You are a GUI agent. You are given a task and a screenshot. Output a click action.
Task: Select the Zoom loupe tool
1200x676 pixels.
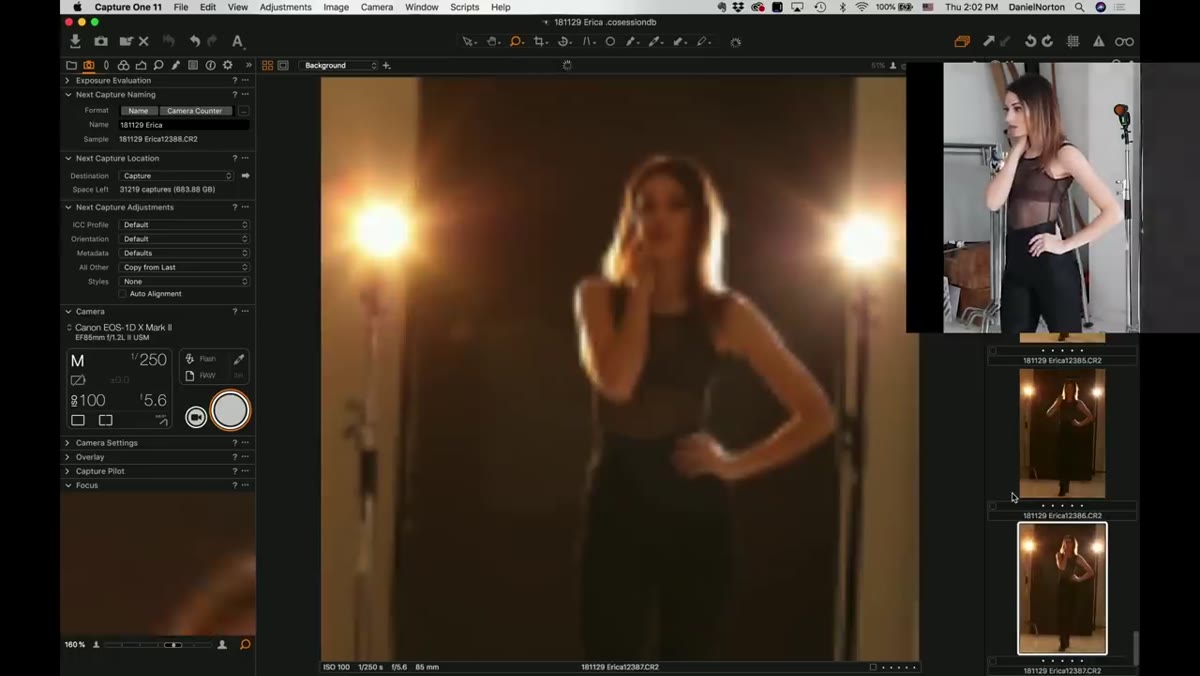coord(516,41)
